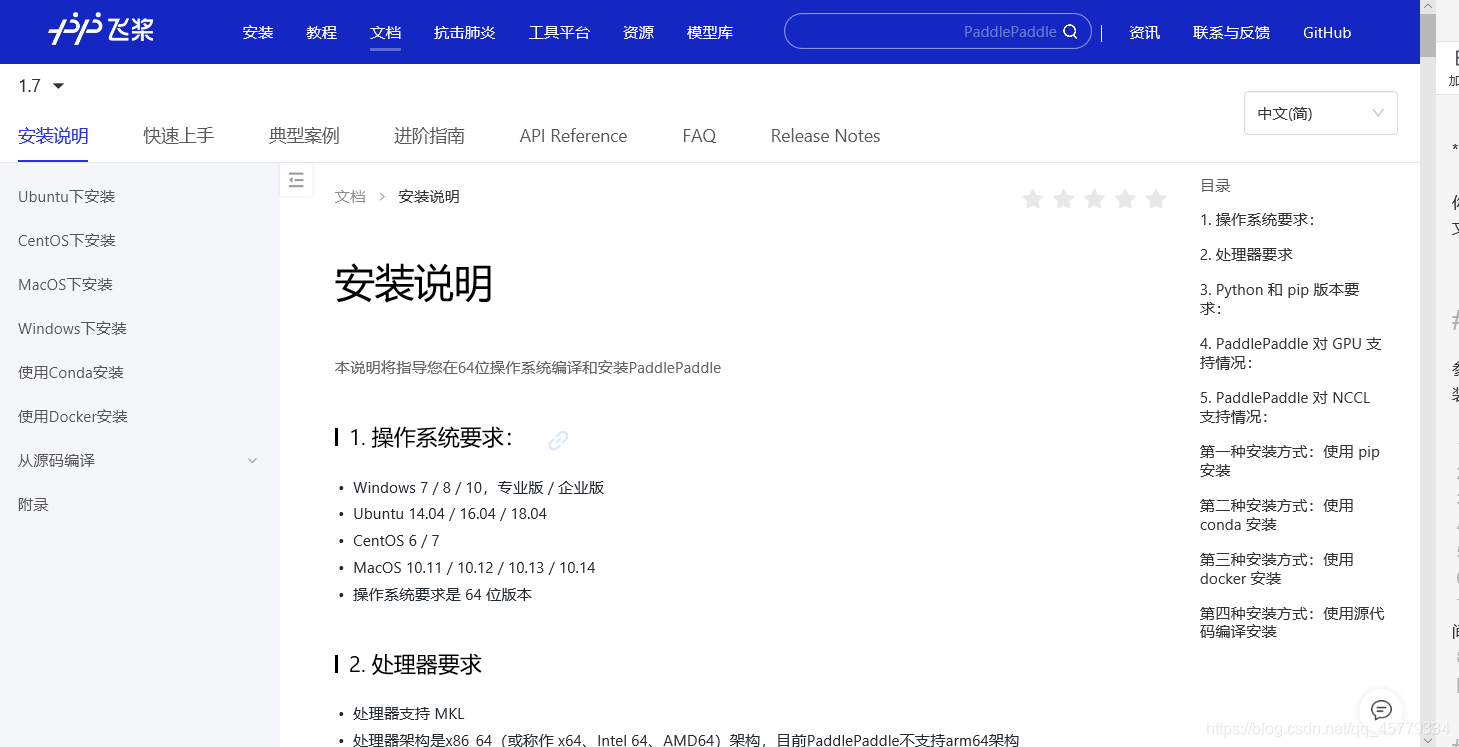
Task: Click the sidebar collapse icon above breadcrumb
Action: pyautogui.click(x=296, y=179)
